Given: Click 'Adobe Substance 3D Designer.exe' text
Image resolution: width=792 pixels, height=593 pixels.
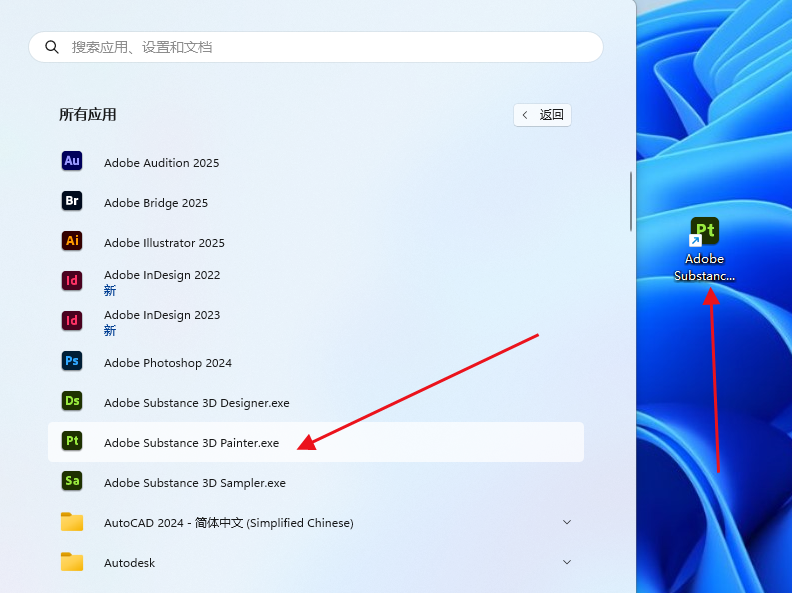Looking at the screenshot, I should (196, 403).
